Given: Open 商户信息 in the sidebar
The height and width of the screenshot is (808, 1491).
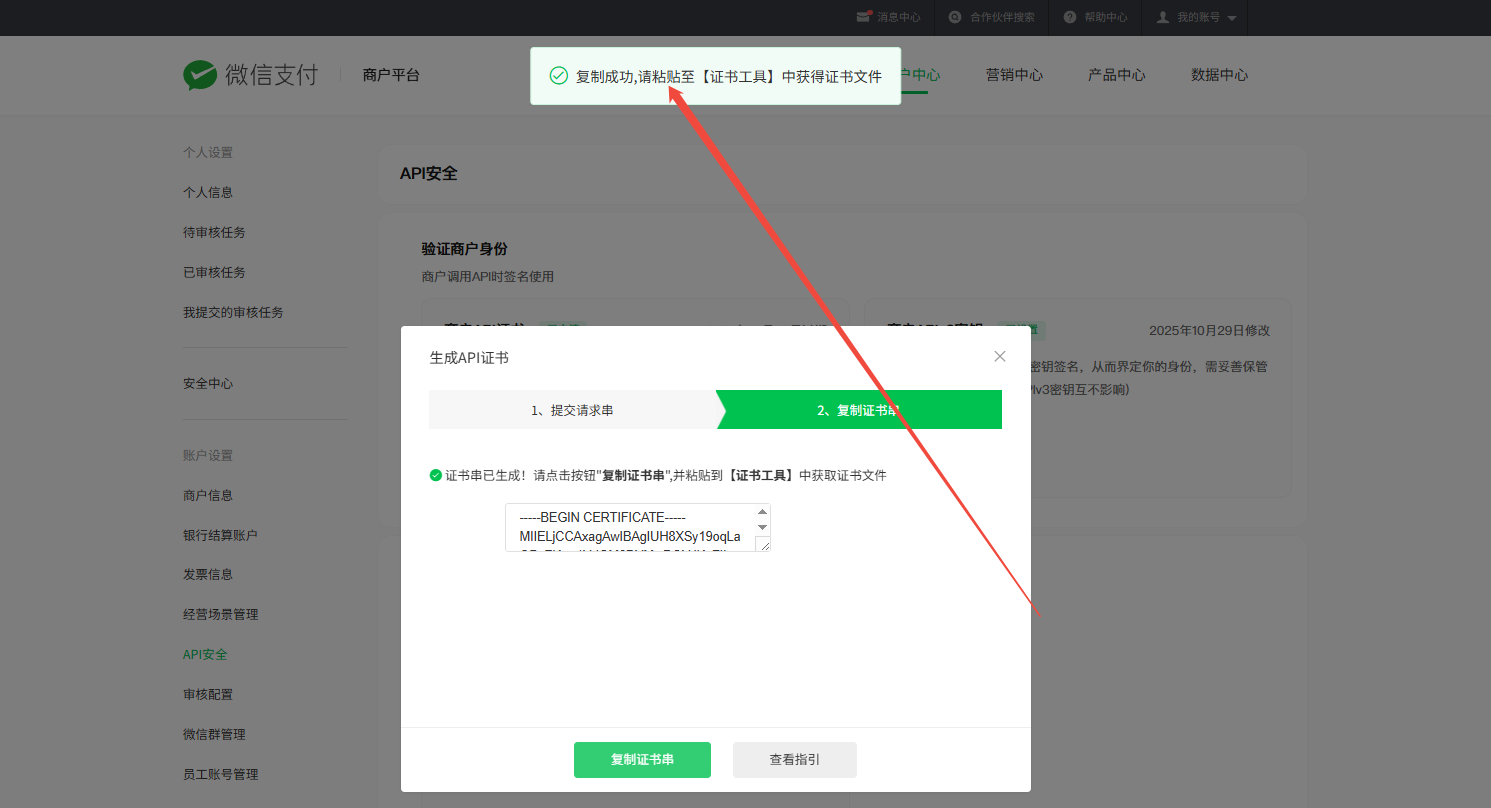Looking at the screenshot, I should [x=208, y=495].
